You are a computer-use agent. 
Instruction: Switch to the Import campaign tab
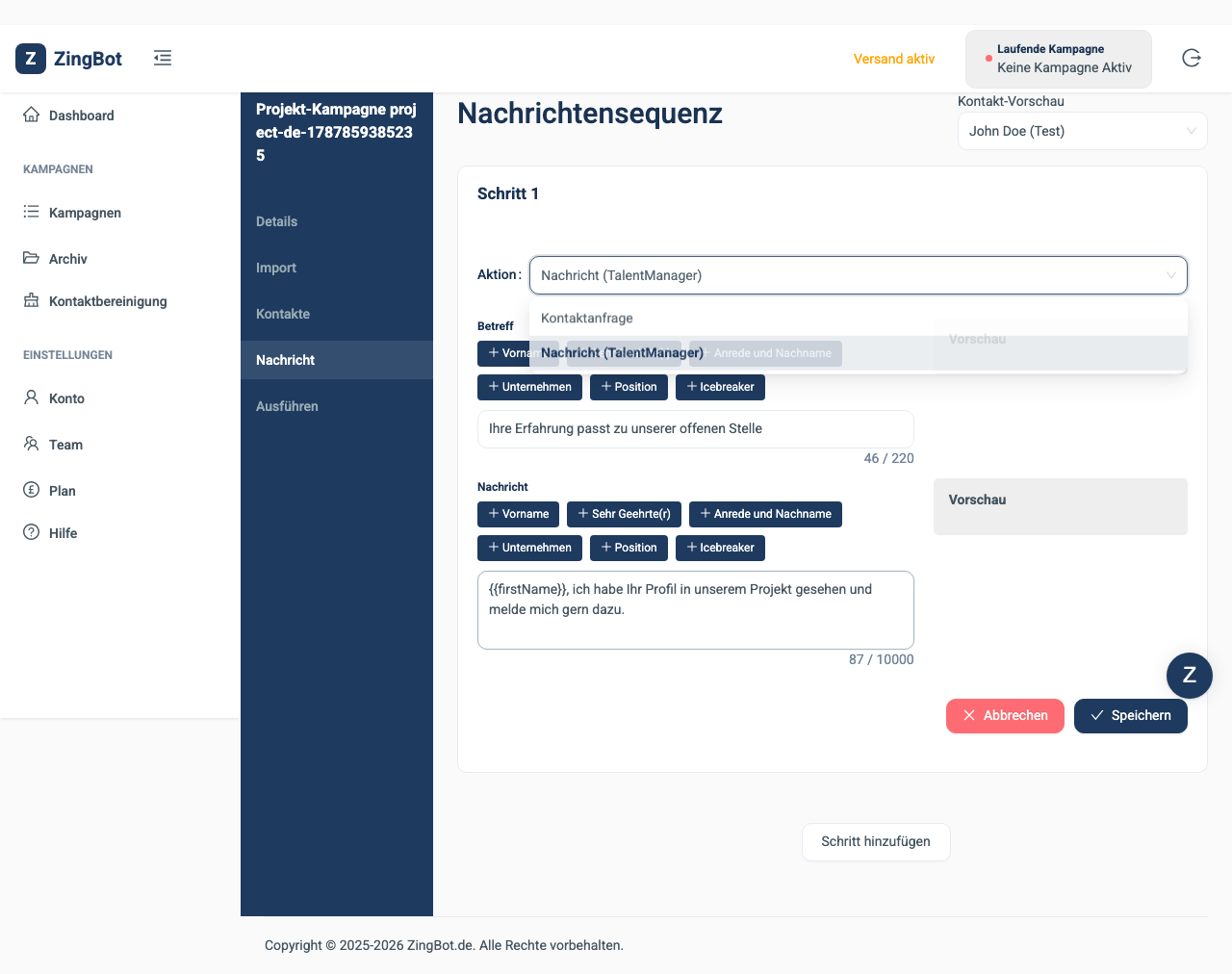click(337, 268)
